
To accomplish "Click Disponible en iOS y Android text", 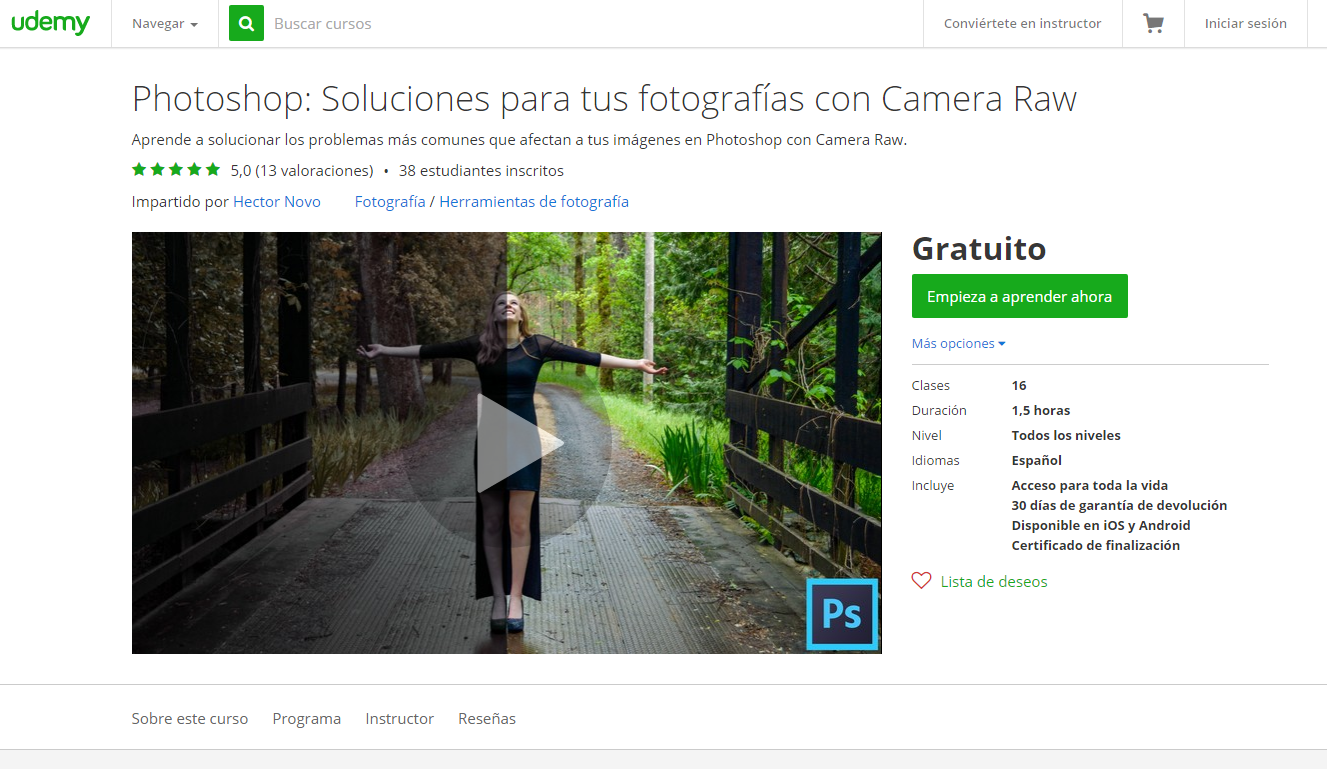I will pyautogui.click(x=1101, y=525).
